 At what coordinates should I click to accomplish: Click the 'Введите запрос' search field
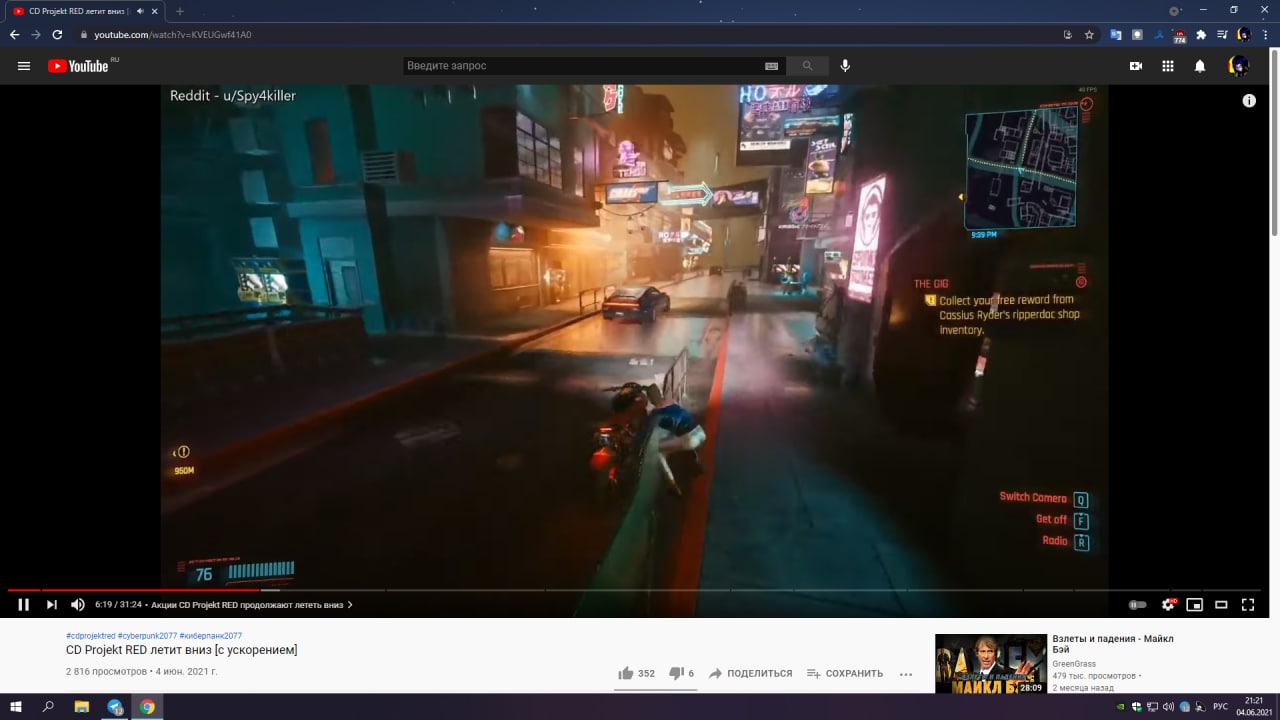click(x=583, y=66)
